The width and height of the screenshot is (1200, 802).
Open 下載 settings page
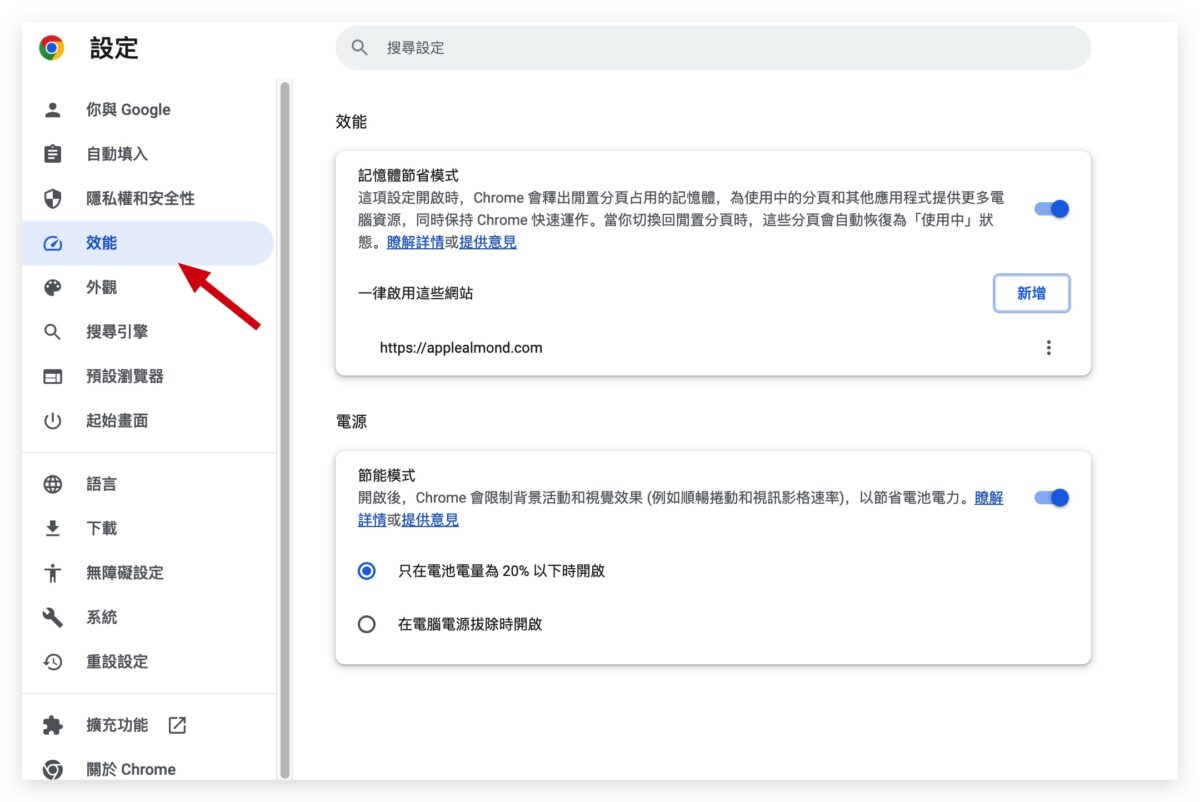[148, 528]
